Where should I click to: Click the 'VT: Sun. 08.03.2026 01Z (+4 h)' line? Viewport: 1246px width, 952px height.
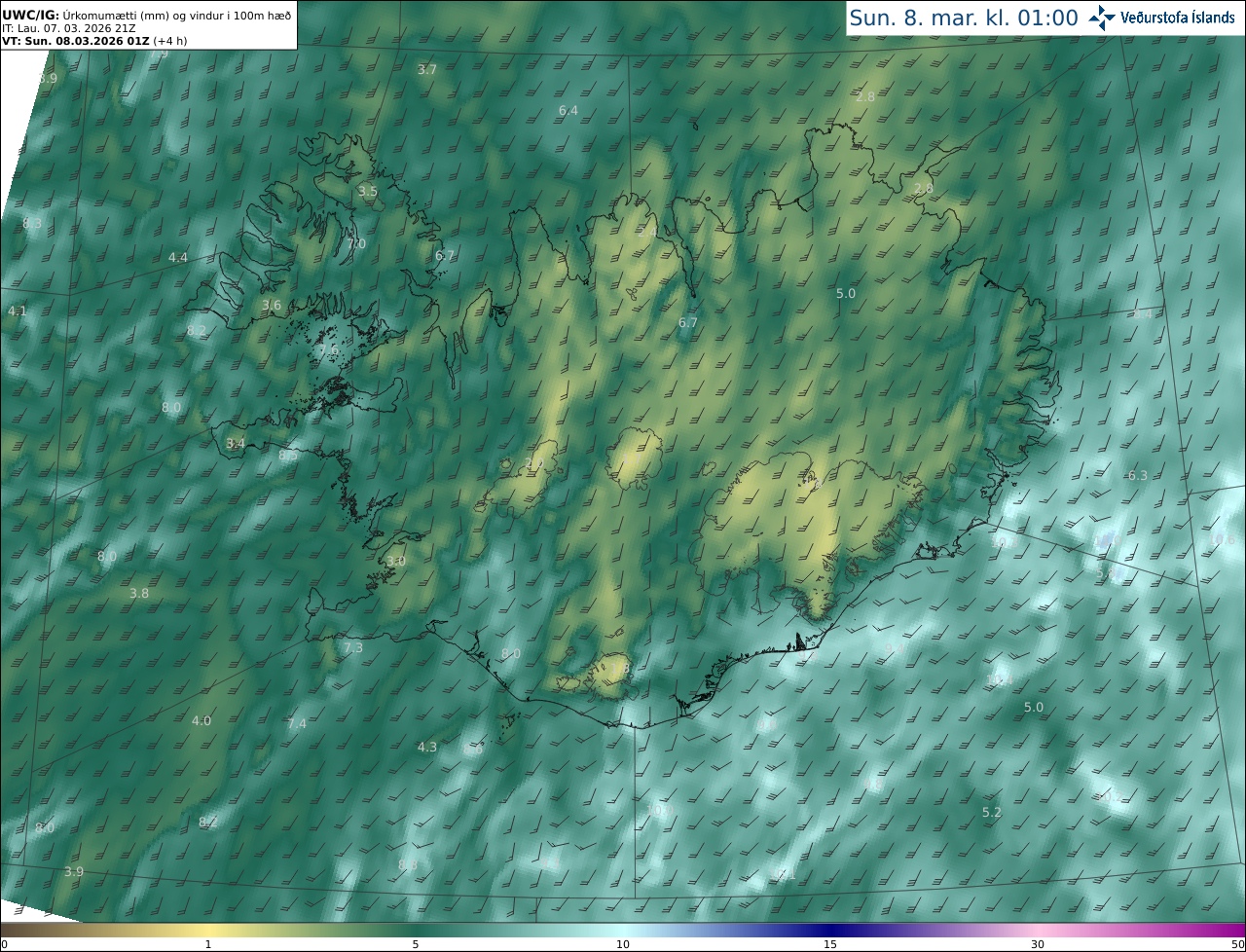pos(94,41)
